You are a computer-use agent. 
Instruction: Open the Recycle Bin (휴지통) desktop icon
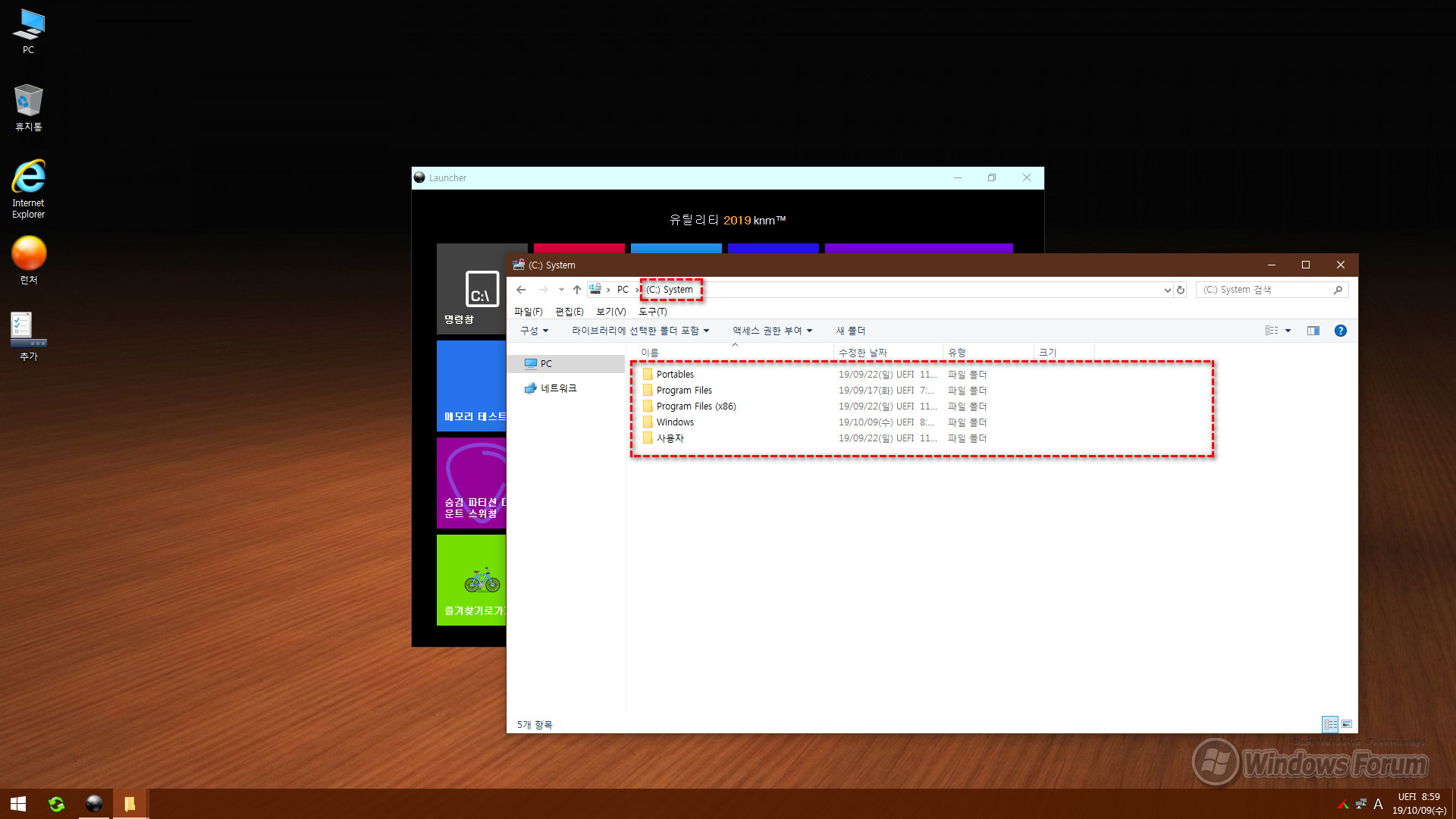point(28,108)
